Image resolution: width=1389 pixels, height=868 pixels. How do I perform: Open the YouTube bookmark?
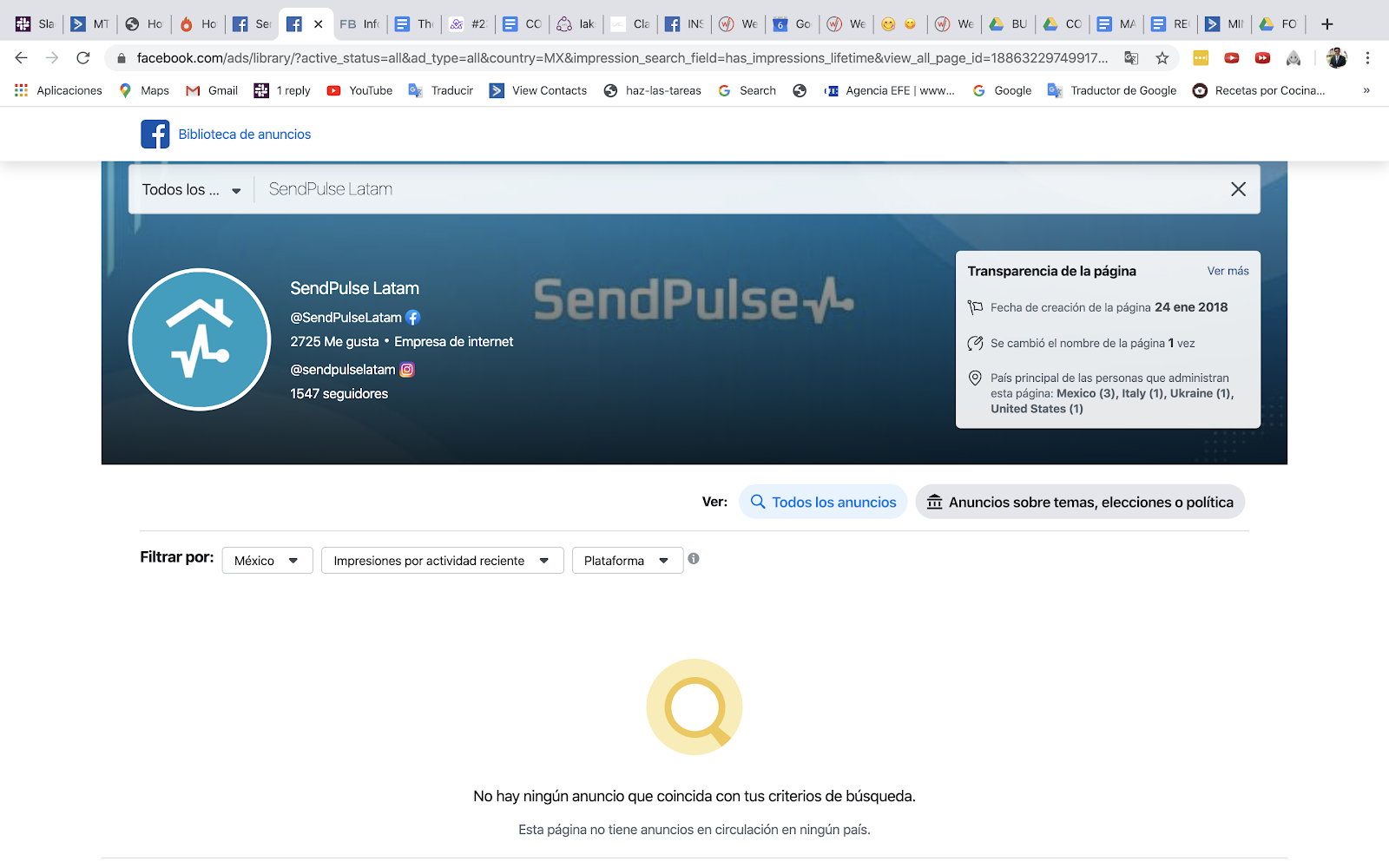tap(359, 90)
